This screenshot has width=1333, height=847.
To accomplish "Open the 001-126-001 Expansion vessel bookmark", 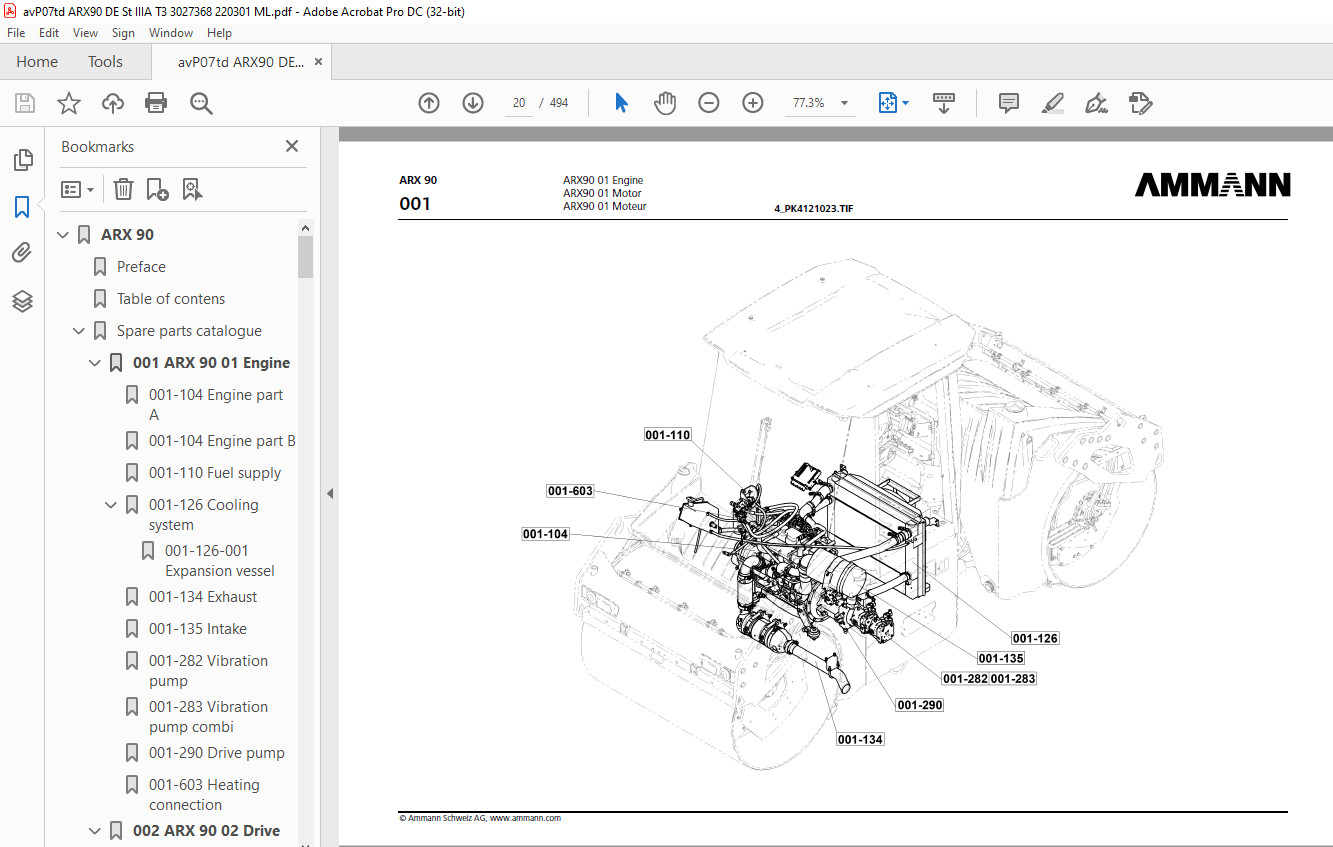I will click(220, 561).
